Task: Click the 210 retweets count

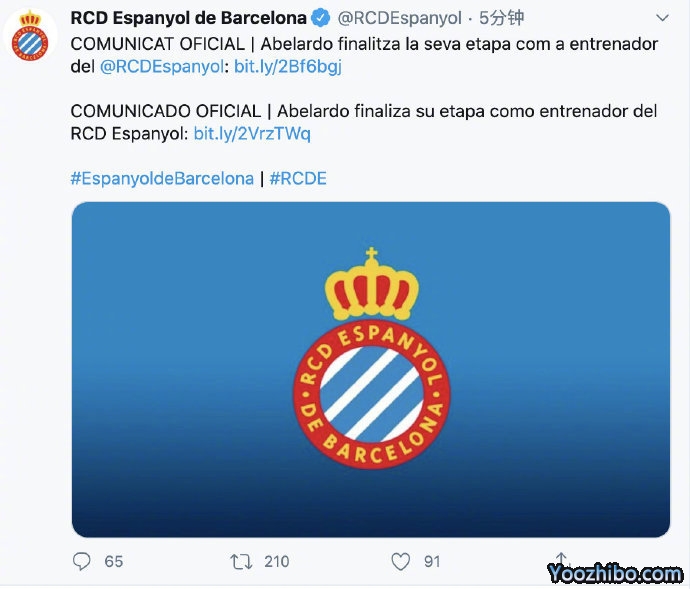Action: click(x=276, y=562)
